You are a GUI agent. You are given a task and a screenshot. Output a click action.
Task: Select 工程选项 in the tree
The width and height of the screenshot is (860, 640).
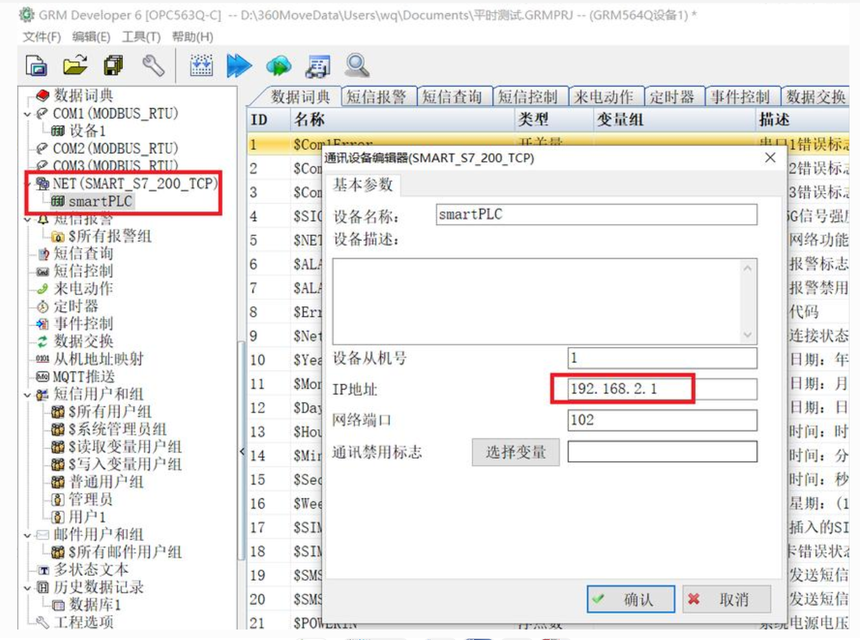(x=83, y=622)
